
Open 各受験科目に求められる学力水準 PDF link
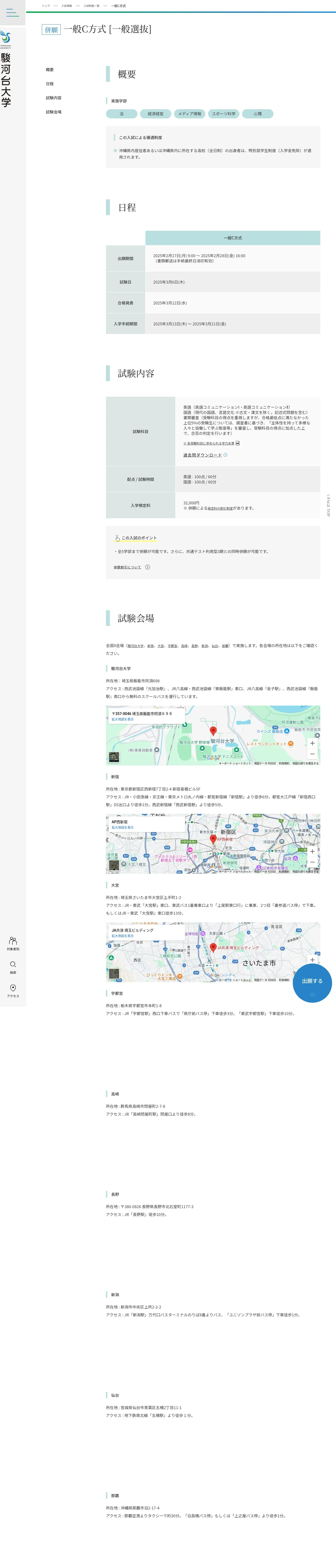pyautogui.click(x=209, y=443)
